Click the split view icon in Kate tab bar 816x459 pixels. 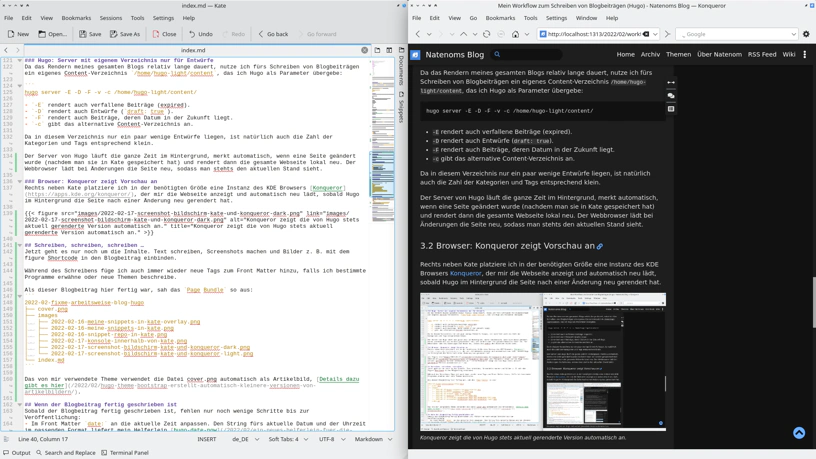389,50
